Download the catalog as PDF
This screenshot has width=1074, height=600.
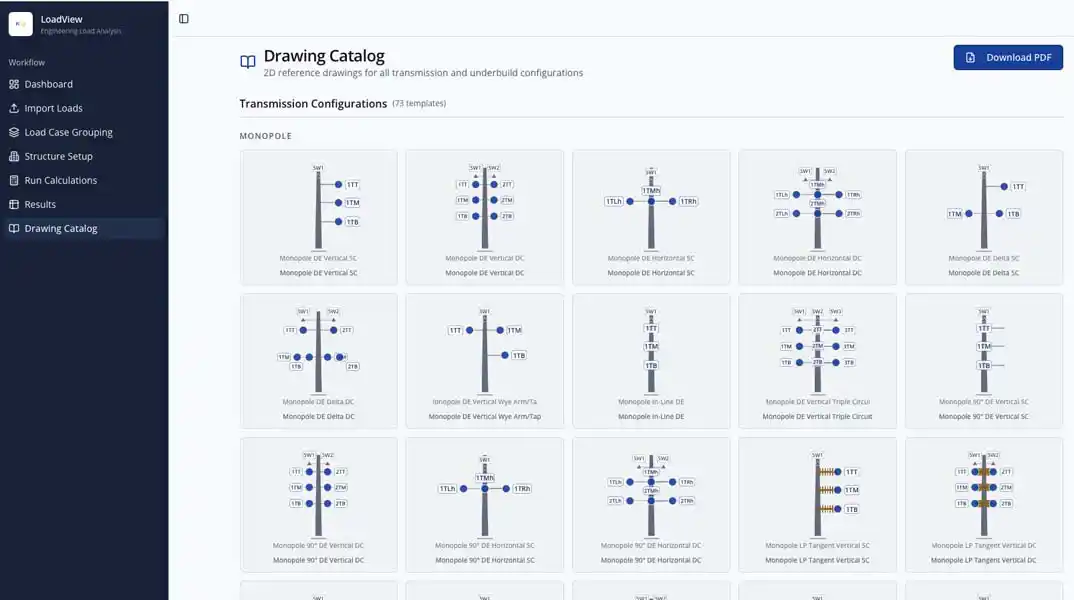[1008, 58]
